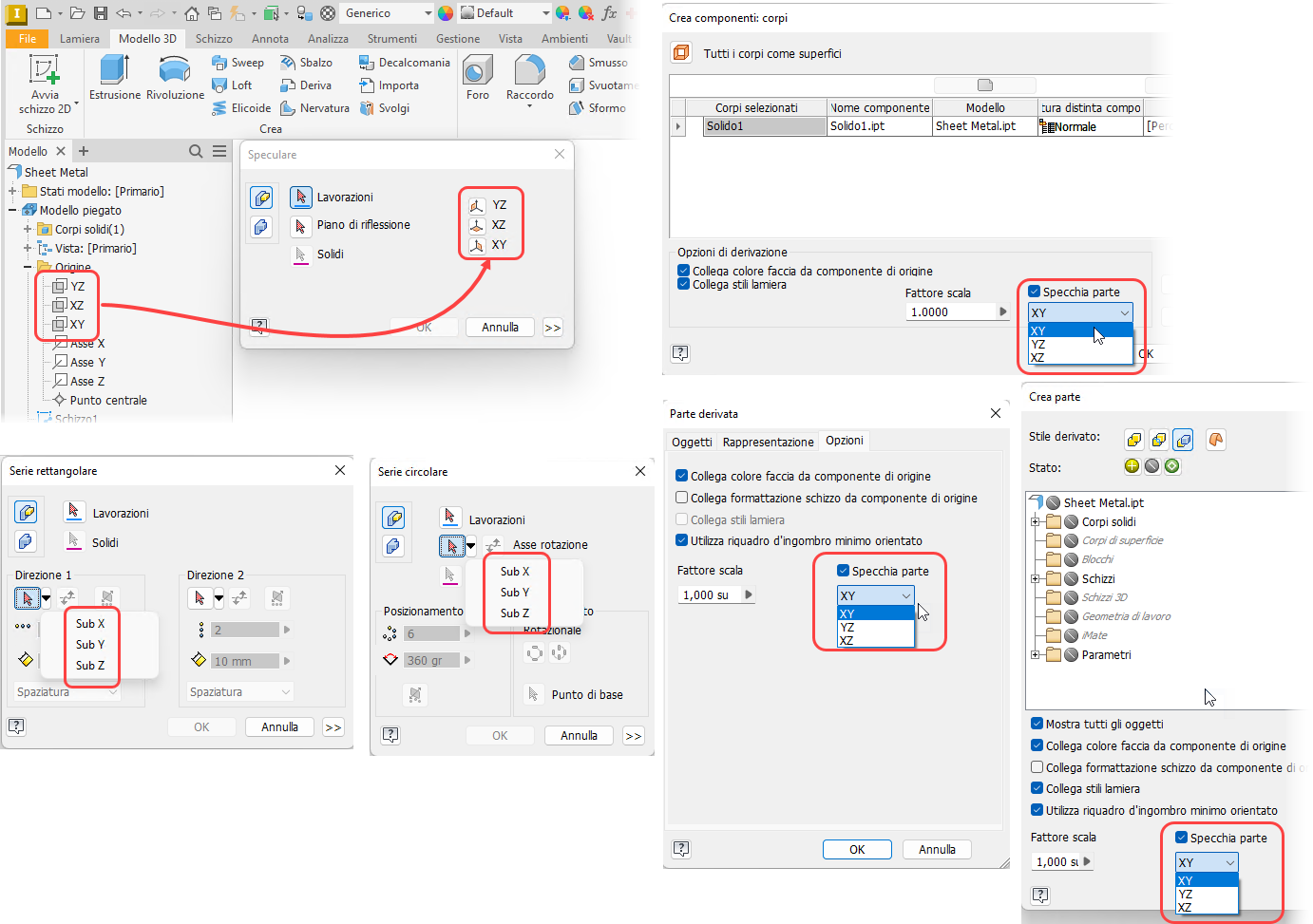Launch the Importa command
The height and width of the screenshot is (924, 1313).
click(389, 85)
